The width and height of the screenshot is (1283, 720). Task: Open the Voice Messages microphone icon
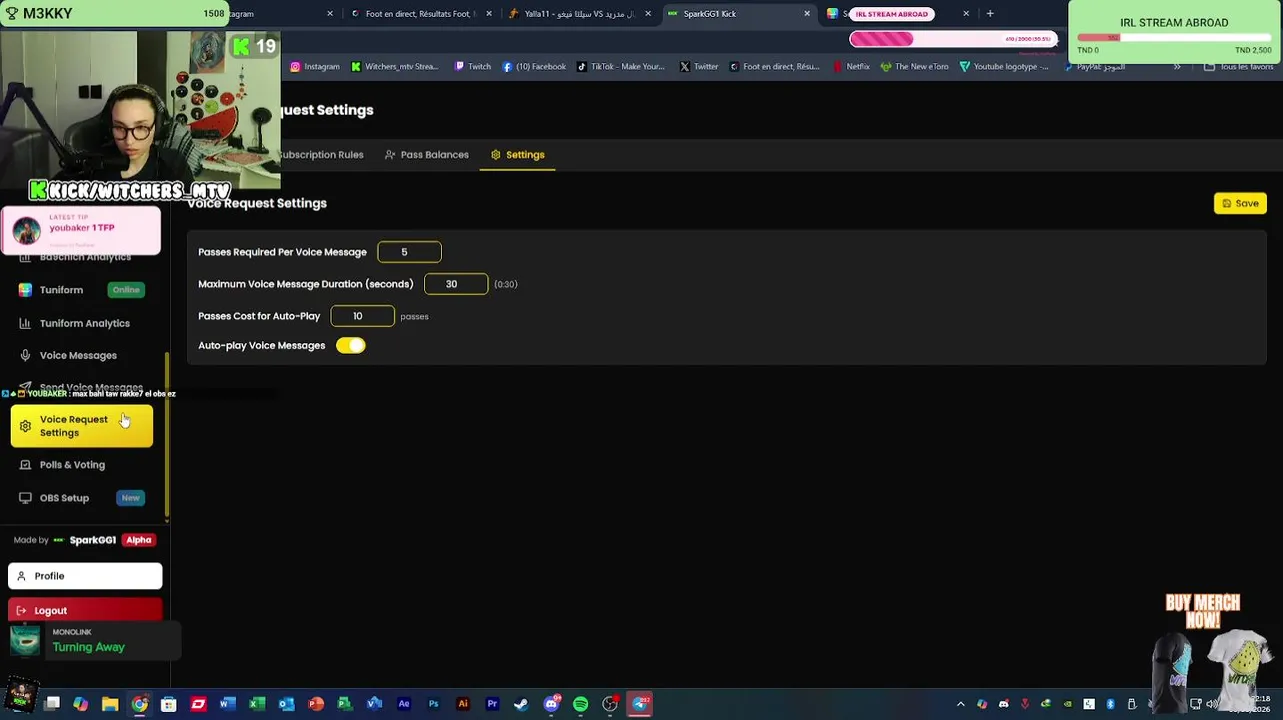click(25, 355)
